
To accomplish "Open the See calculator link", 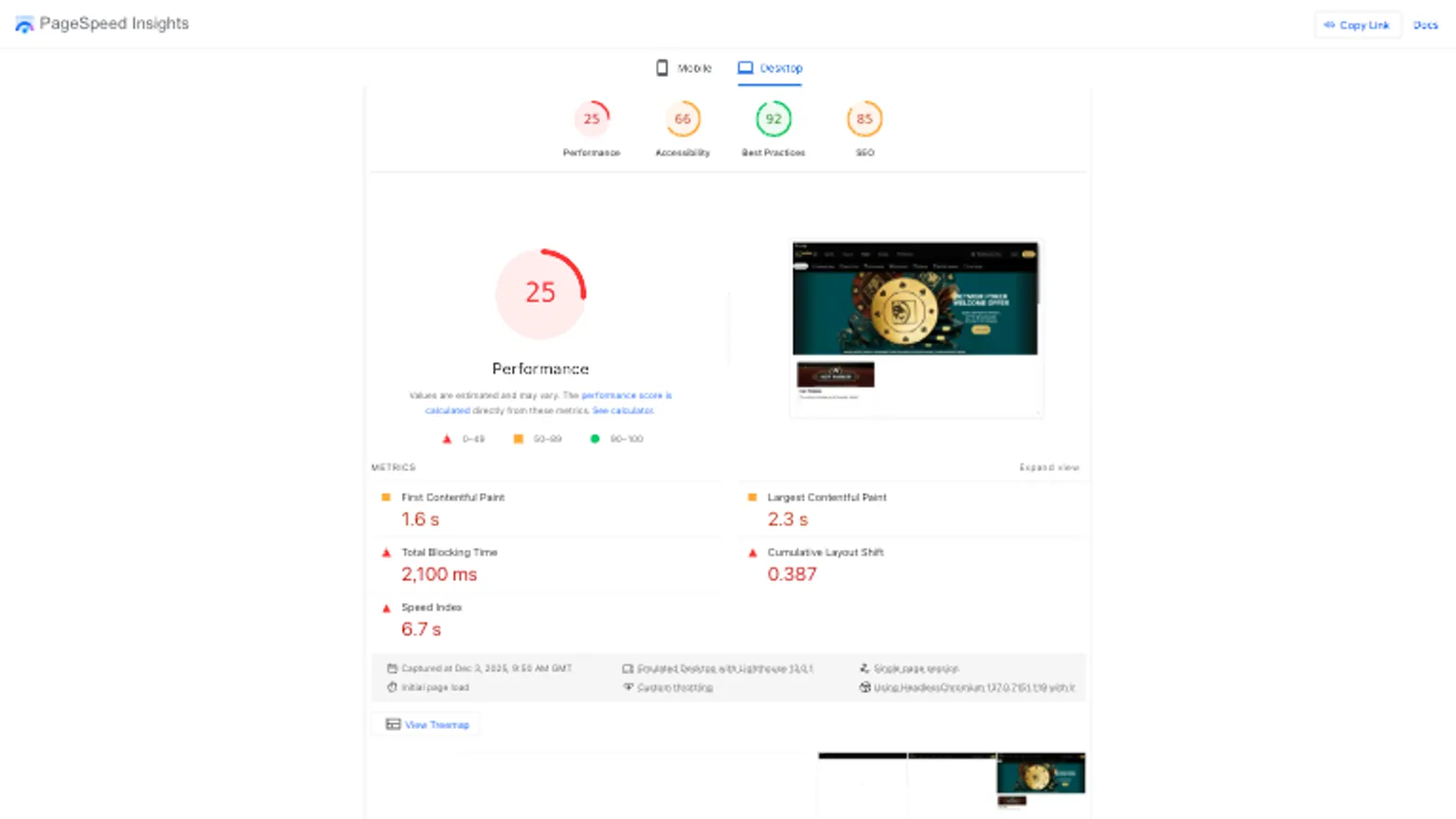I will [623, 410].
